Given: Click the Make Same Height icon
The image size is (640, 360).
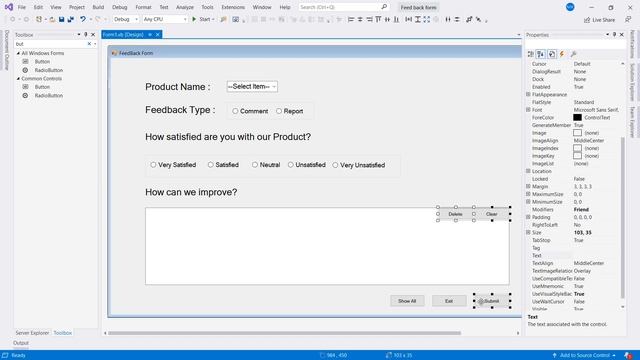Looking at the screenshot, I should point(418,19).
